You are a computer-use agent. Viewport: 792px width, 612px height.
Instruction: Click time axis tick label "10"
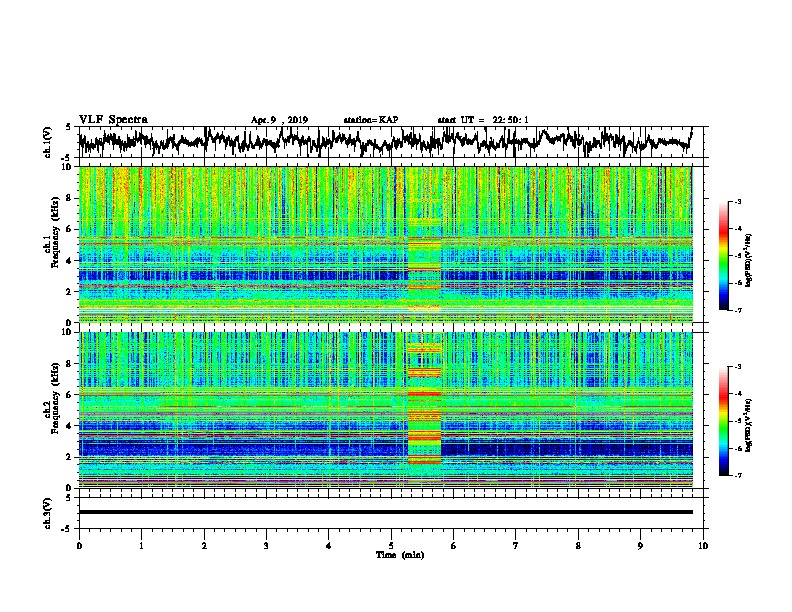pos(703,546)
